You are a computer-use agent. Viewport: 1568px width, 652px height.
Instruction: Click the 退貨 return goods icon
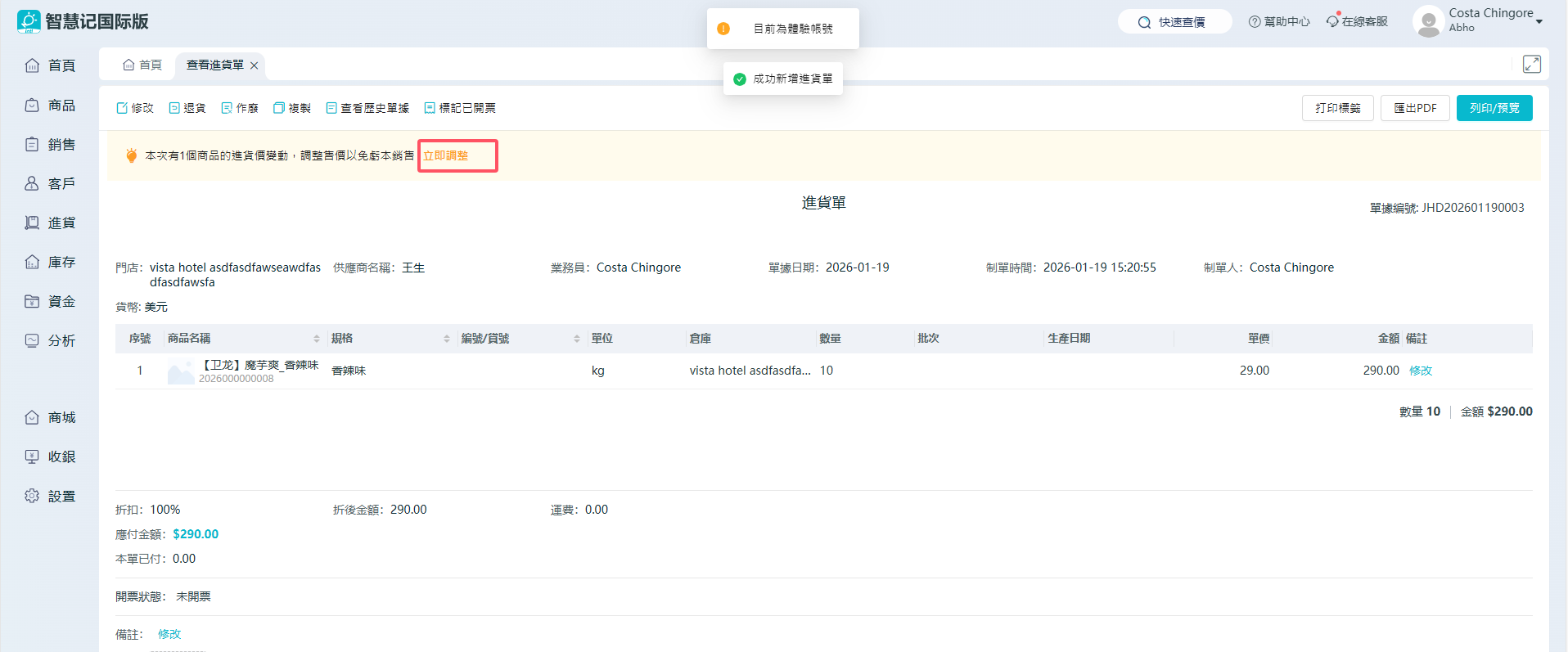tap(174, 108)
